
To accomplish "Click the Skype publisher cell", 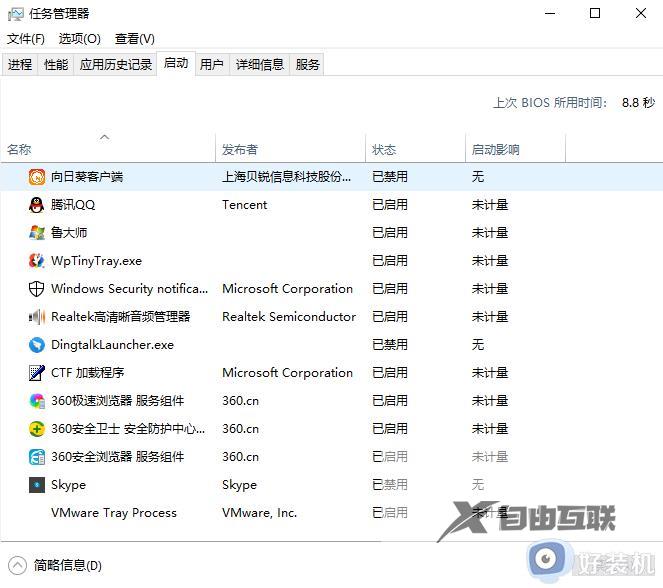I will tap(239, 485).
